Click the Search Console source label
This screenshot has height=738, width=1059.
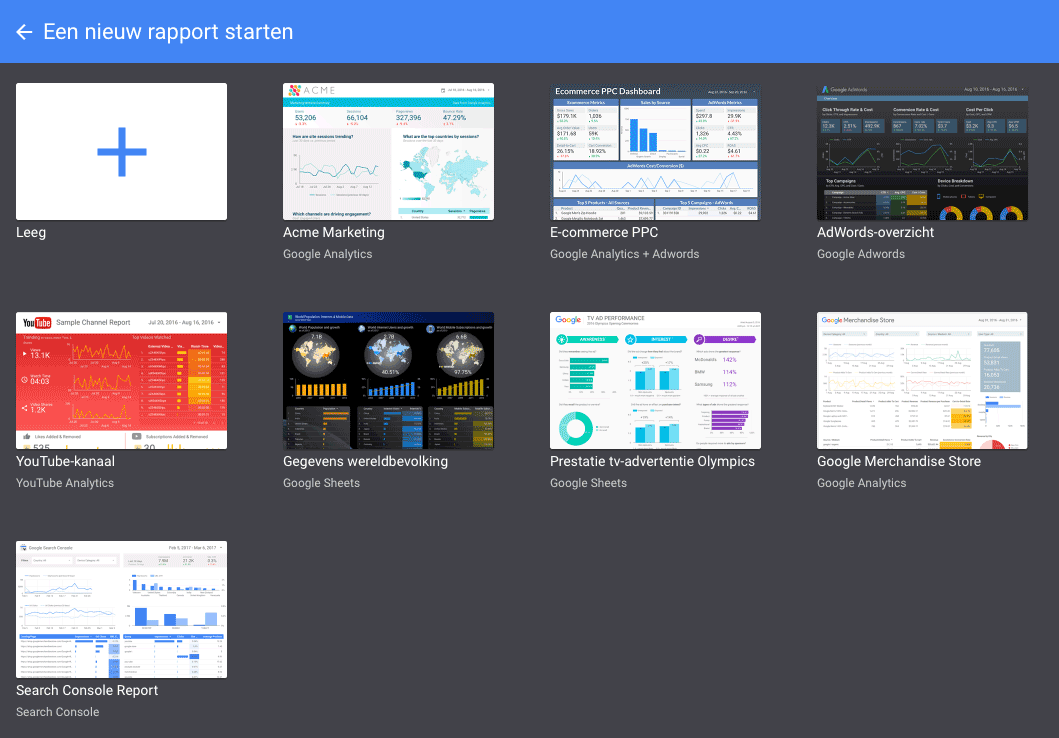click(57, 712)
